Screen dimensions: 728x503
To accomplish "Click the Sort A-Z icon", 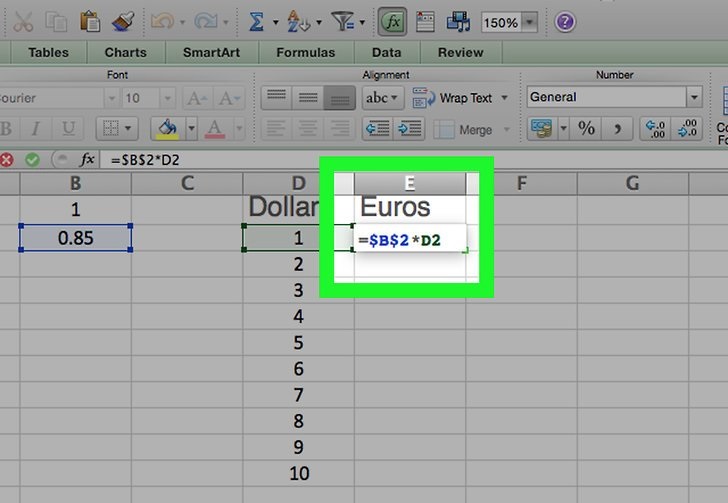I will tap(298, 21).
